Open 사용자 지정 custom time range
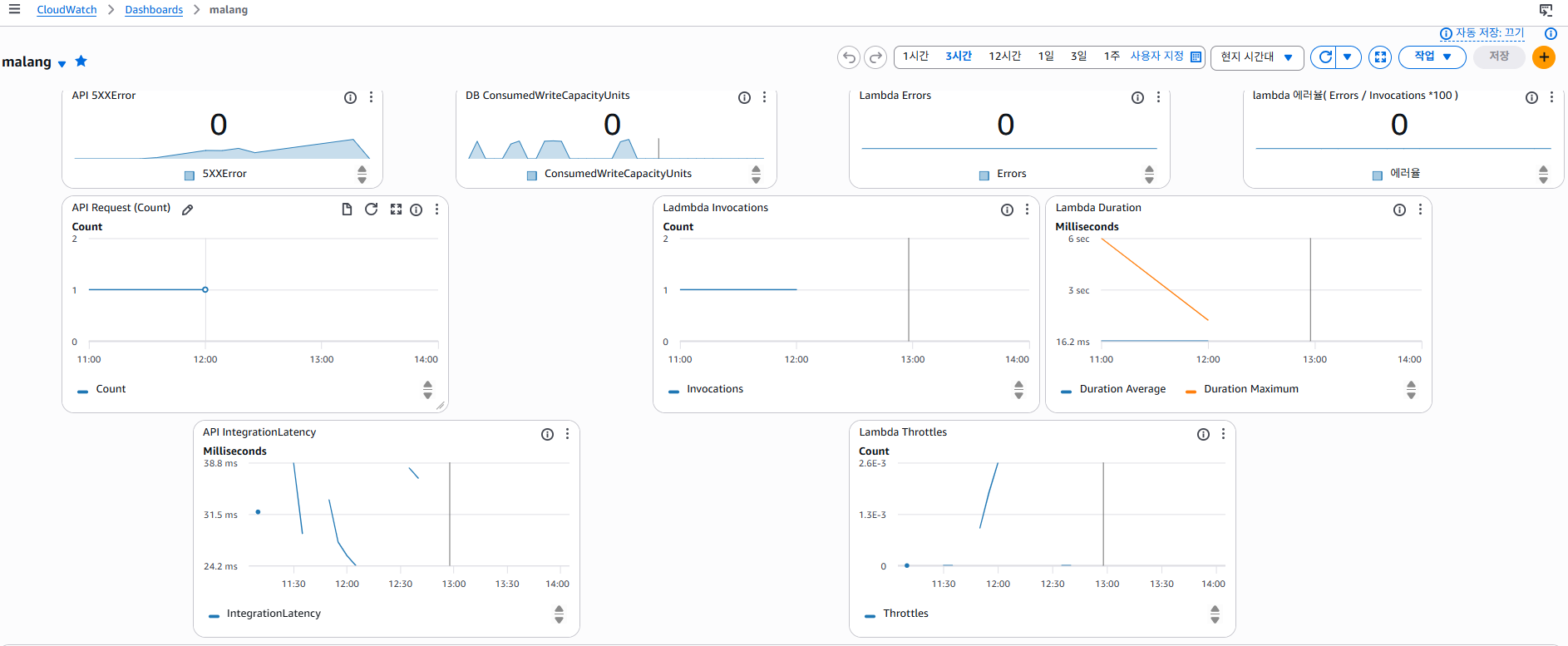Screen dimensions: 1568x646 tap(1156, 57)
